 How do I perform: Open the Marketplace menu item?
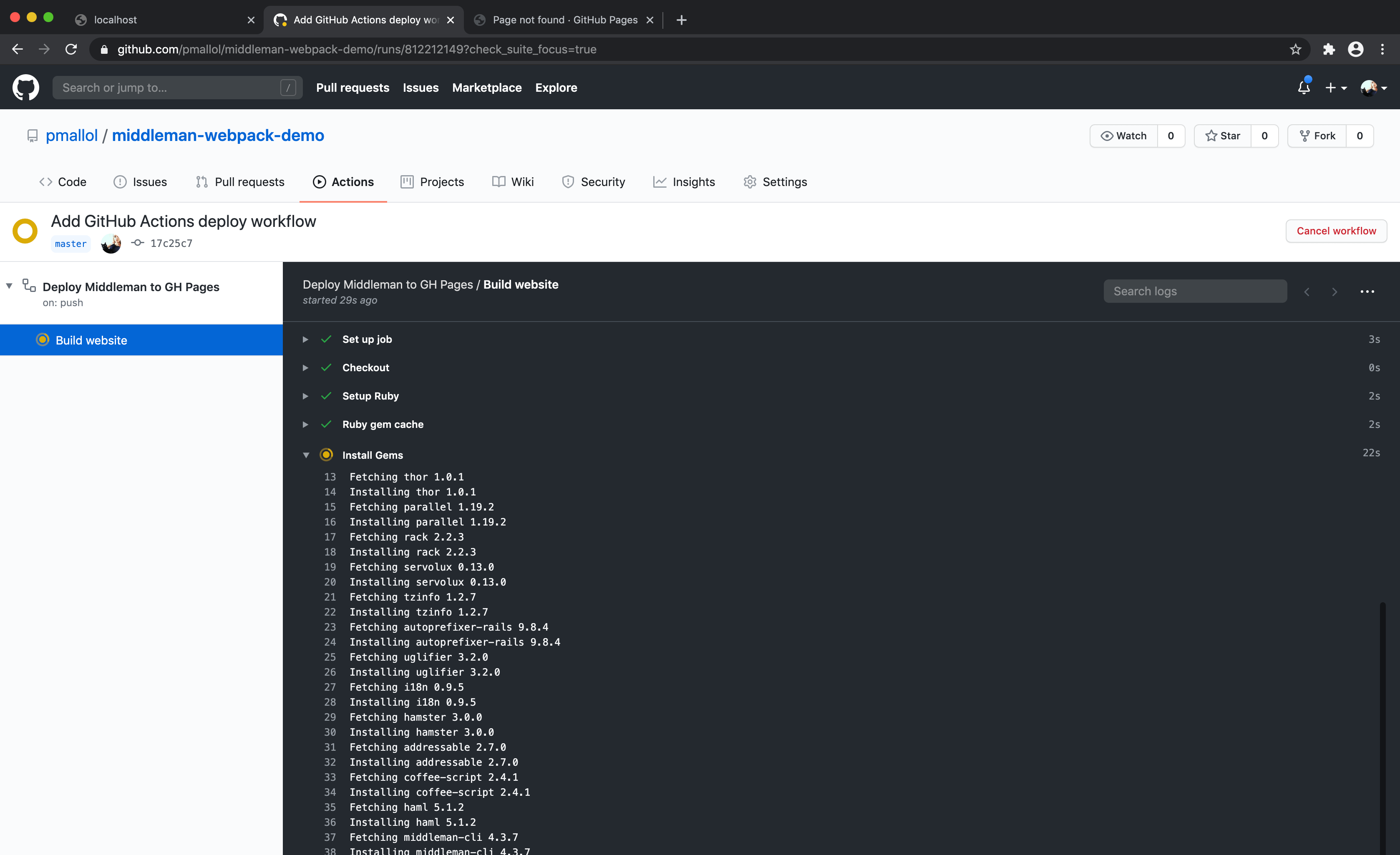pos(487,88)
